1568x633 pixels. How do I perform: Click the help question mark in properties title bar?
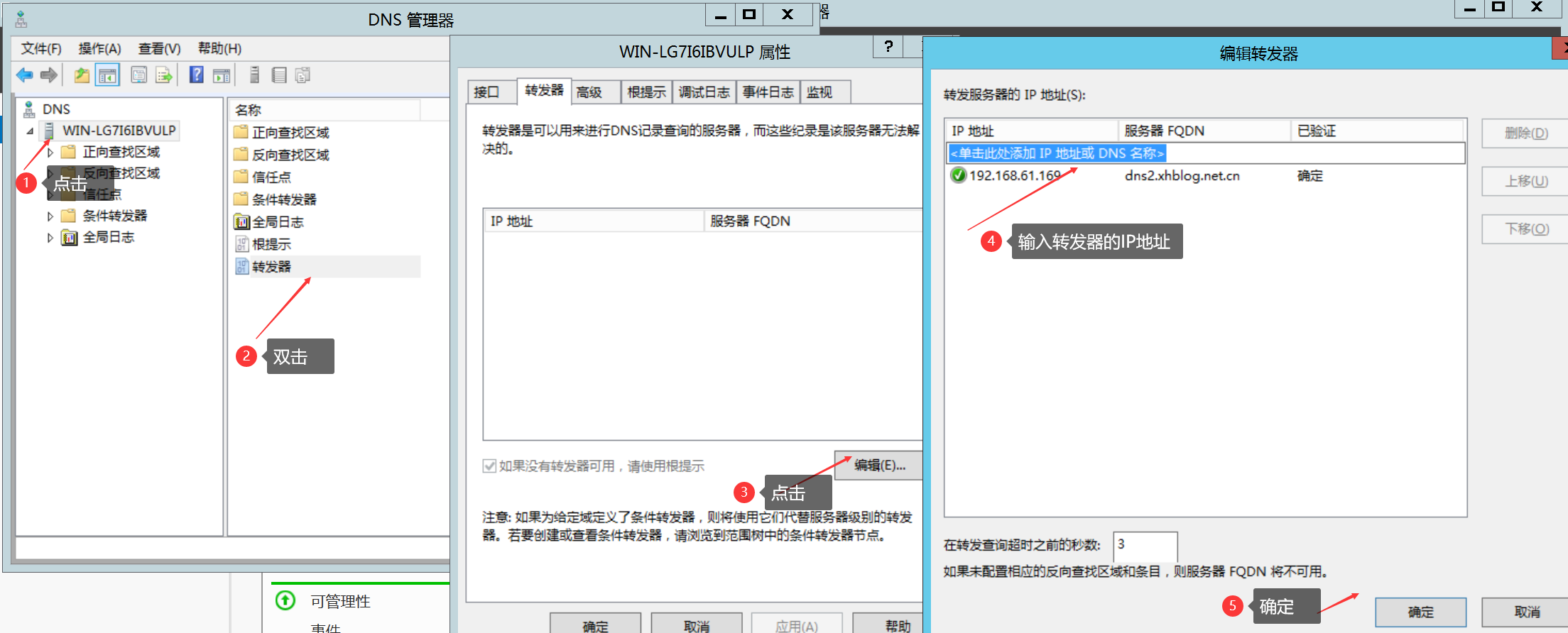(888, 47)
